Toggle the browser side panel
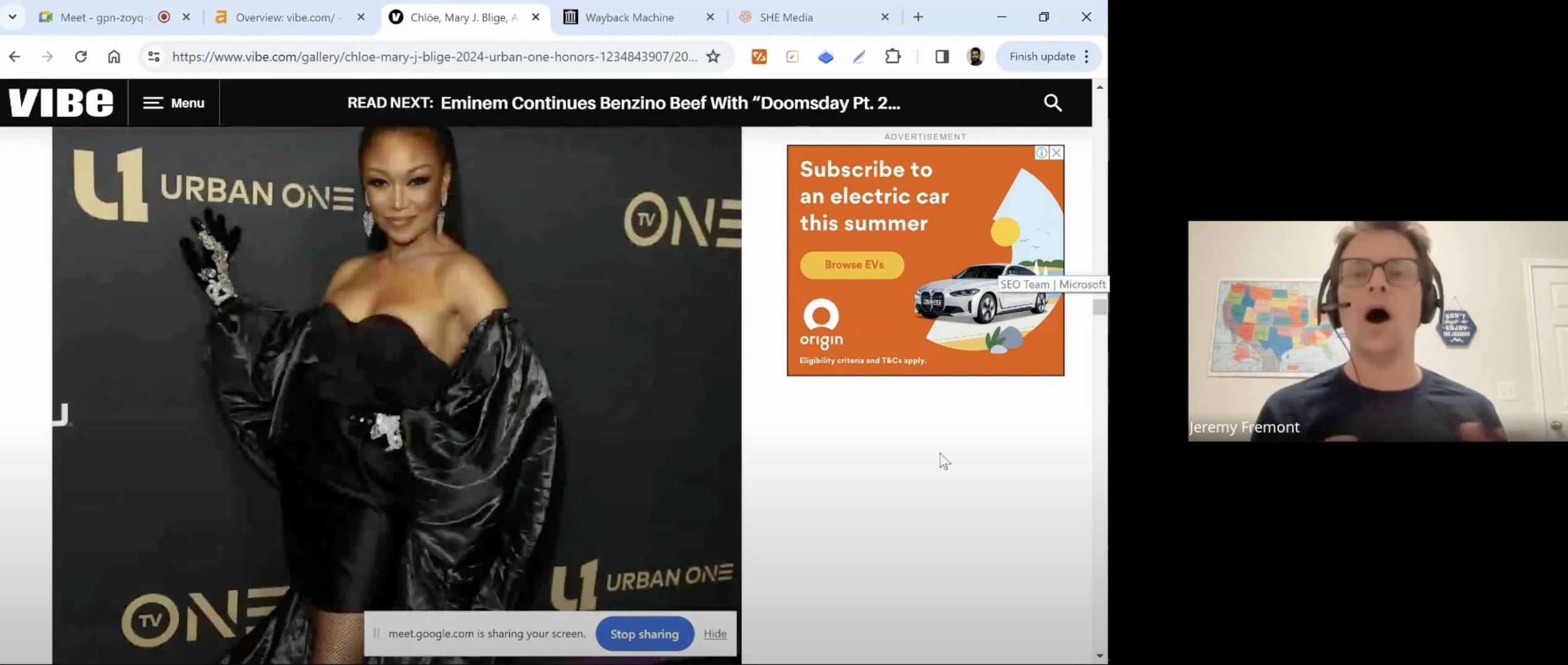This screenshot has width=1568, height=665. (941, 56)
